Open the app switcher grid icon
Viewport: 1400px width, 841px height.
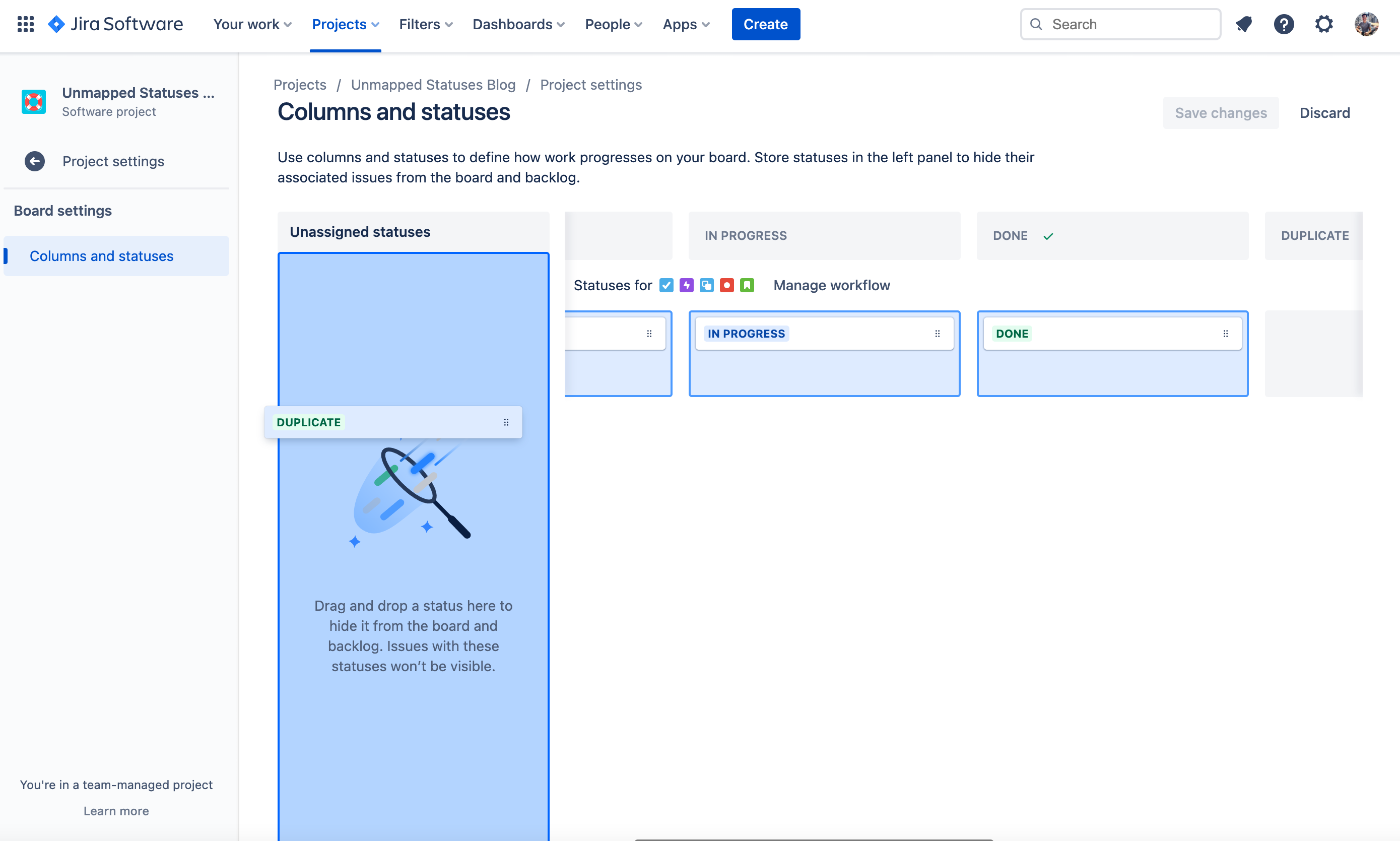click(26, 24)
